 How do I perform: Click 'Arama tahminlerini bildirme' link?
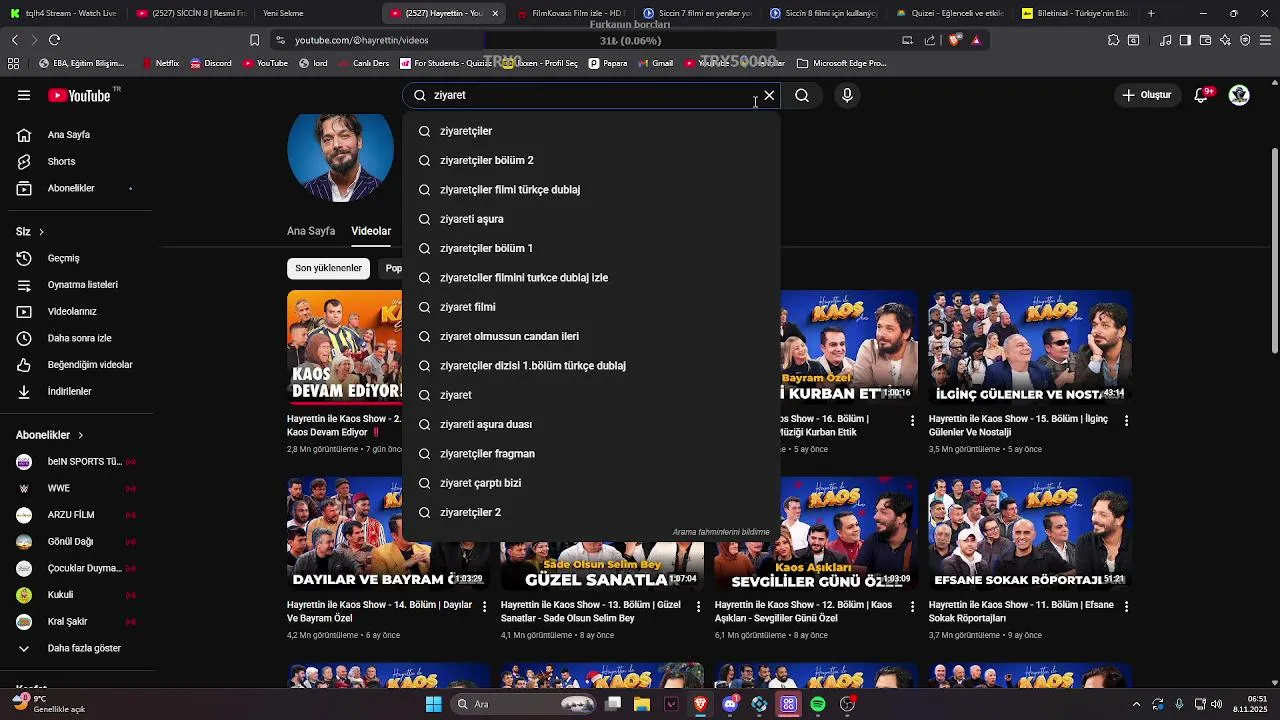(x=721, y=533)
